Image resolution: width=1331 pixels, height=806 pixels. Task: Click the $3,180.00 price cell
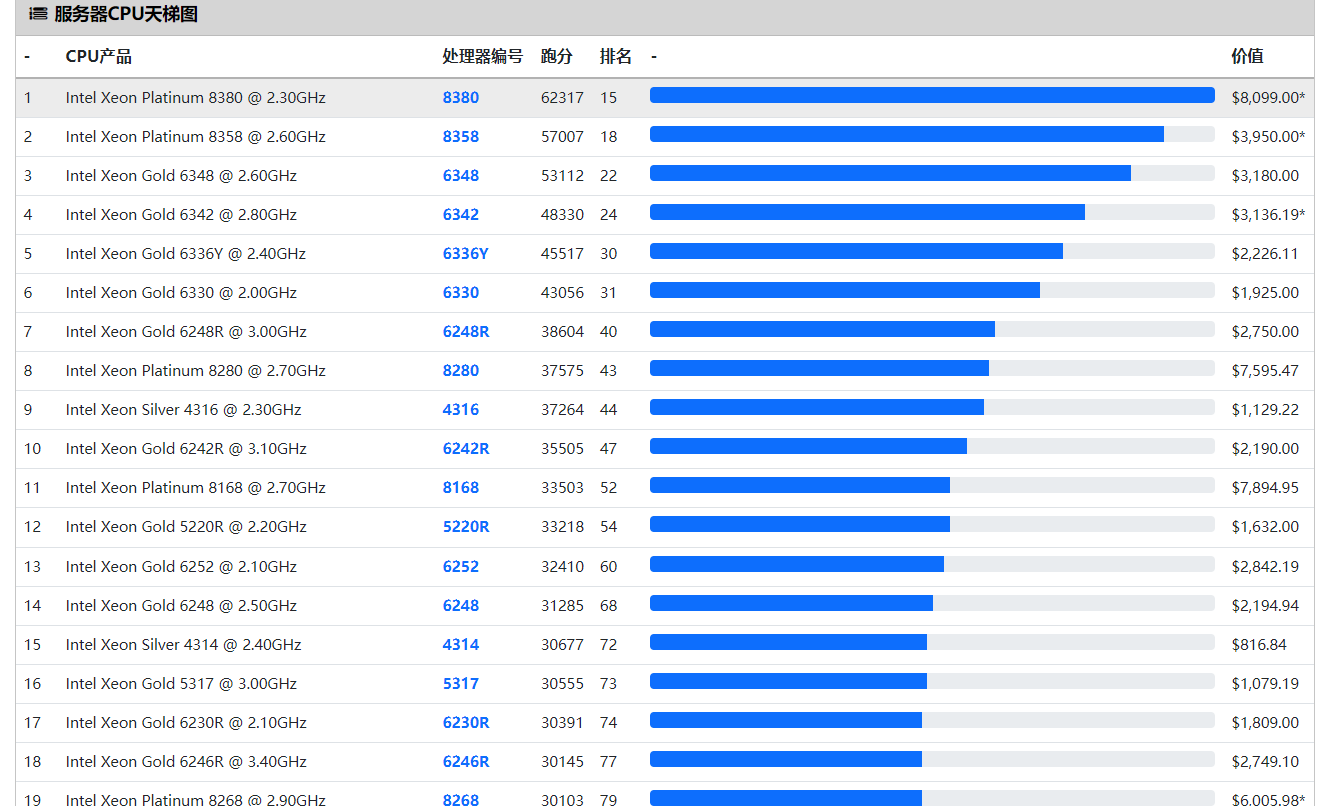click(1265, 176)
